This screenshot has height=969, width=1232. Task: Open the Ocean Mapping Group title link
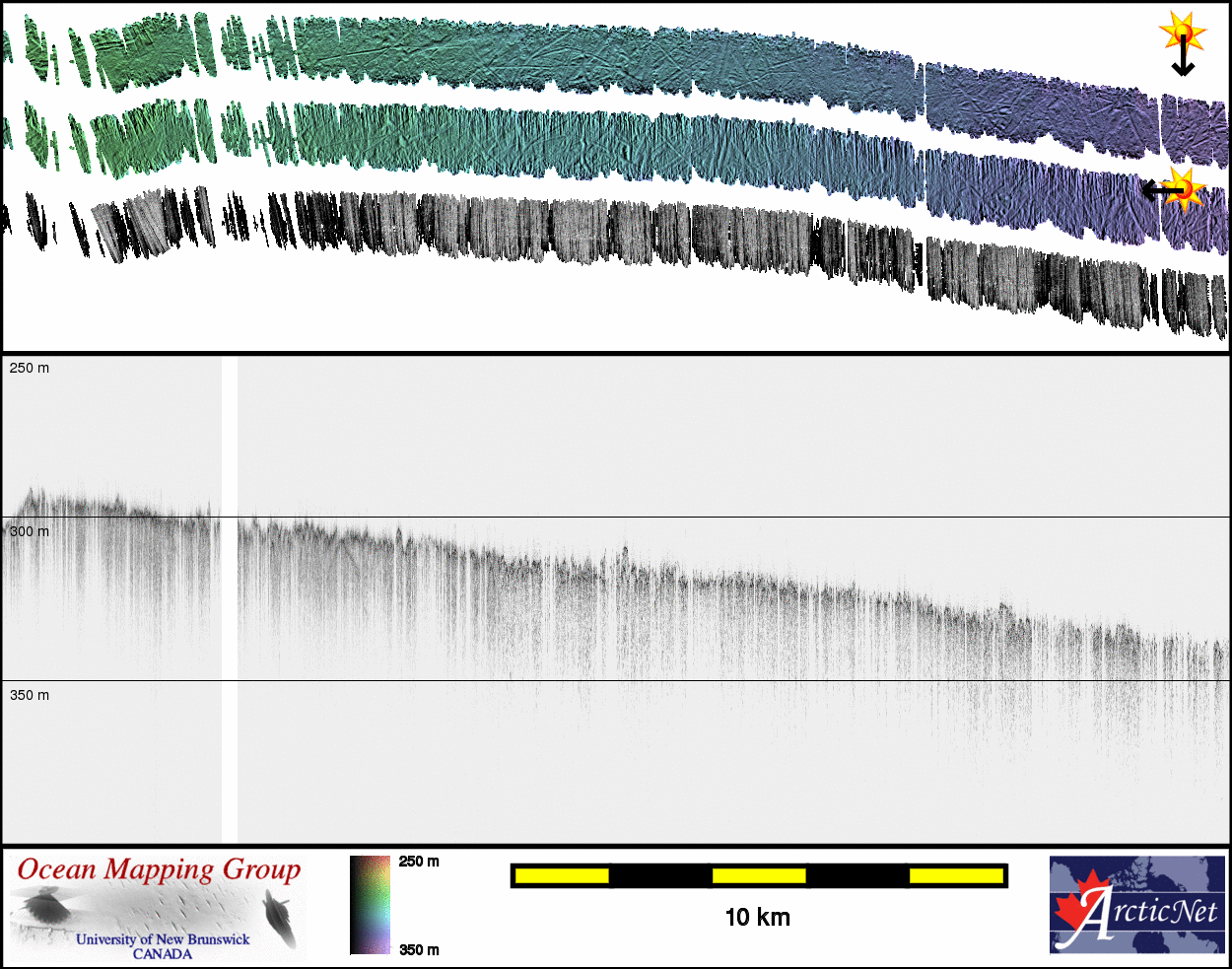tap(159, 870)
